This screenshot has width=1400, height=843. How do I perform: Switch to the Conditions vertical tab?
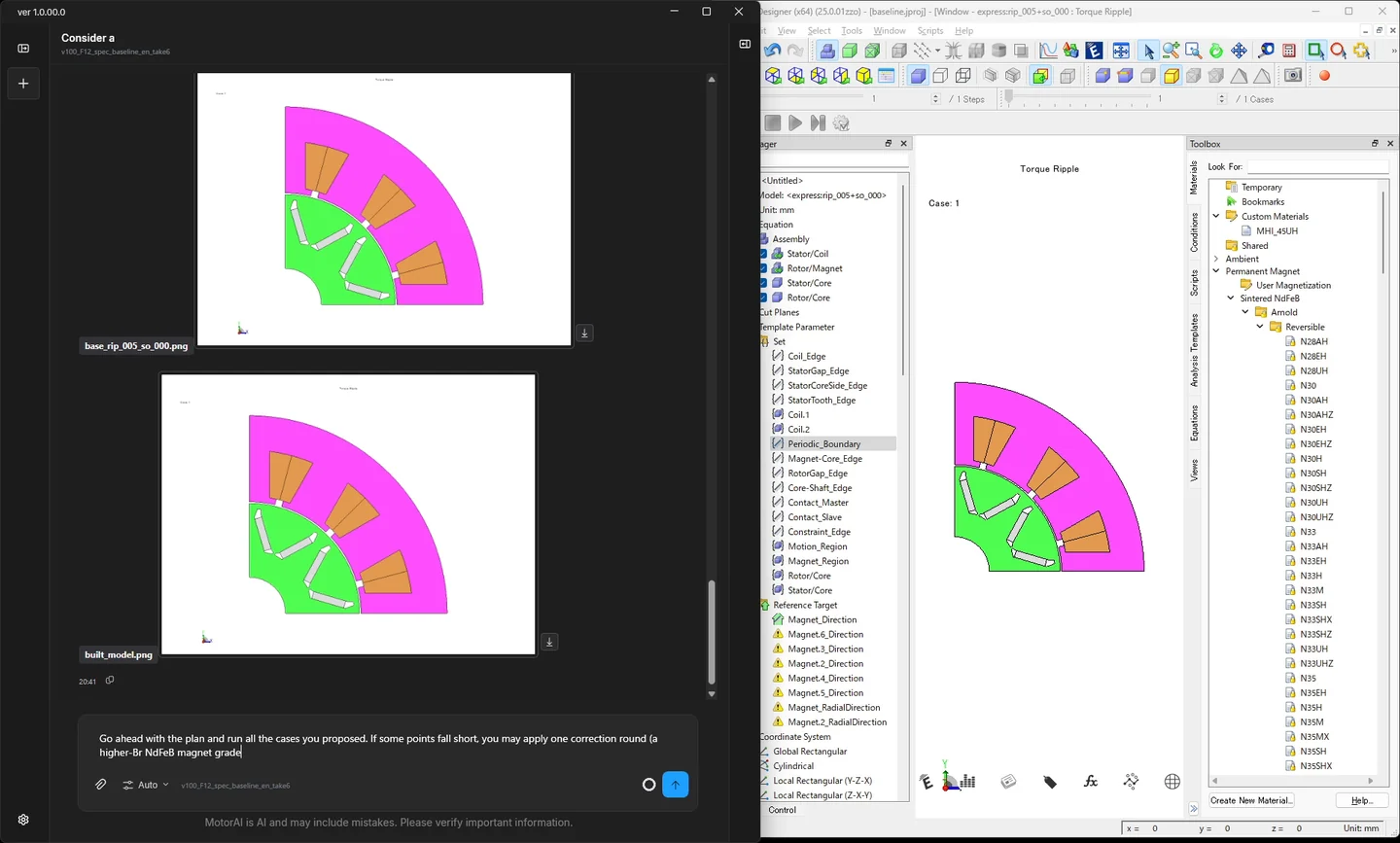1195,232
